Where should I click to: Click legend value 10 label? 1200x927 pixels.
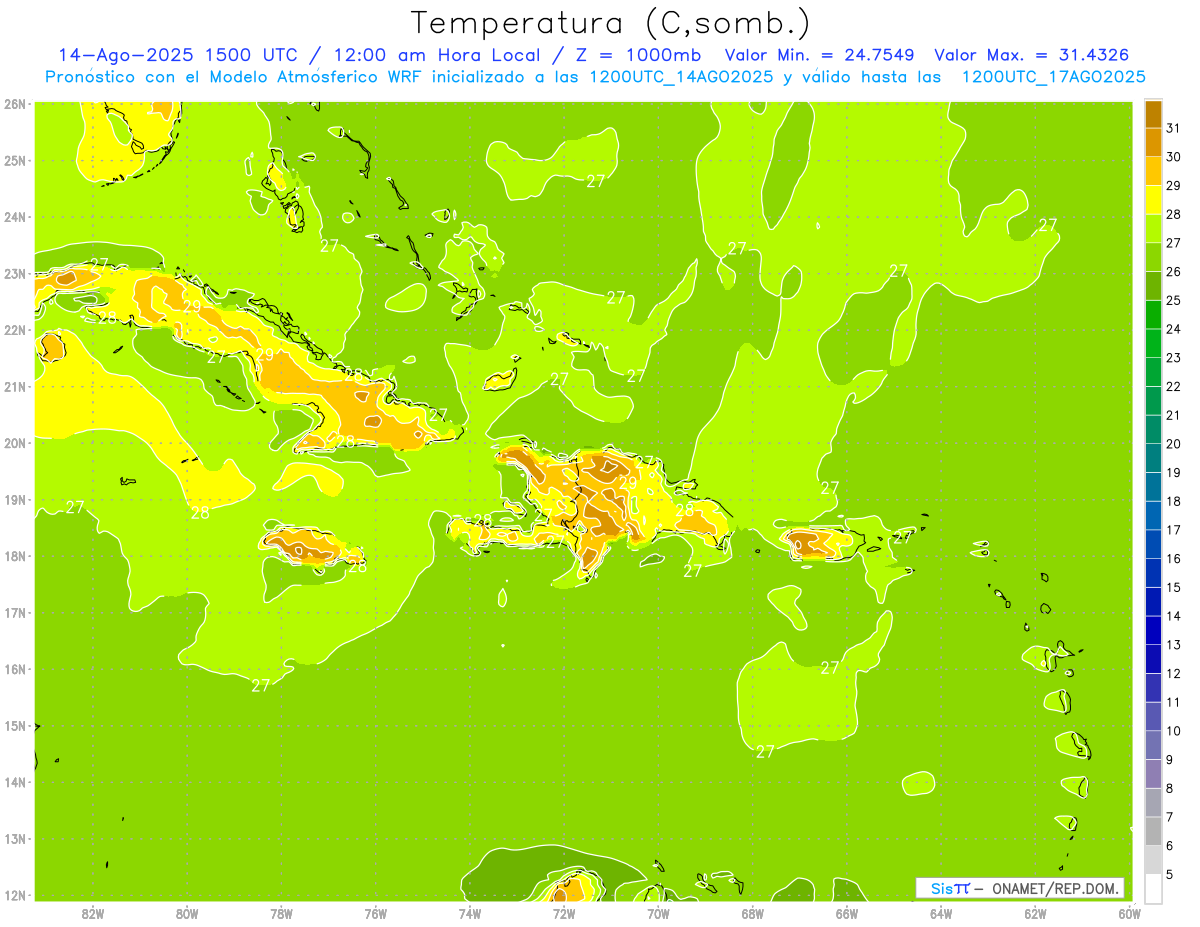1173,731
